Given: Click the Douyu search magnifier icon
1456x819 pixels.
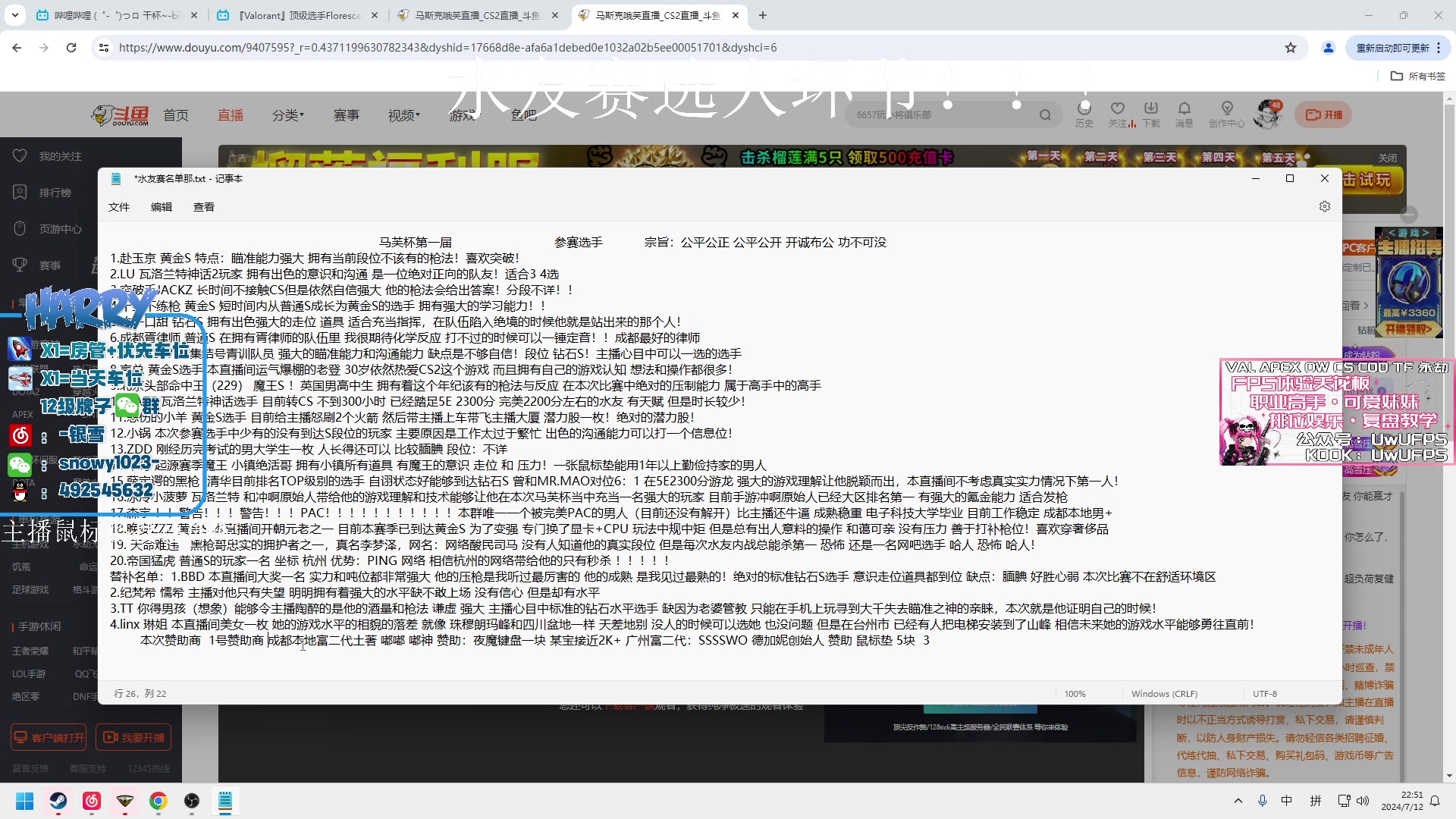Looking at the screenshot, I should [x=1045, y=115].
